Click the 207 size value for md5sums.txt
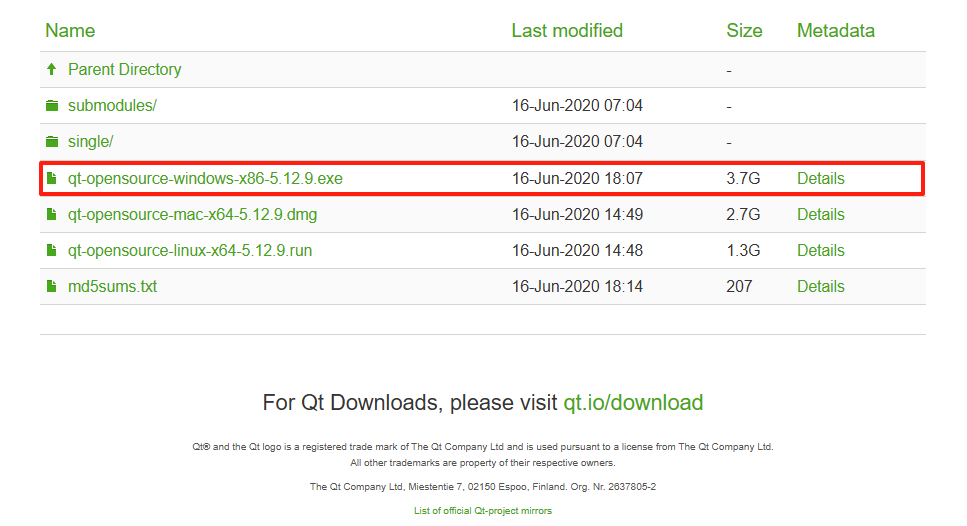Viewport: 967px width, 526px height. tap(739, 286)
